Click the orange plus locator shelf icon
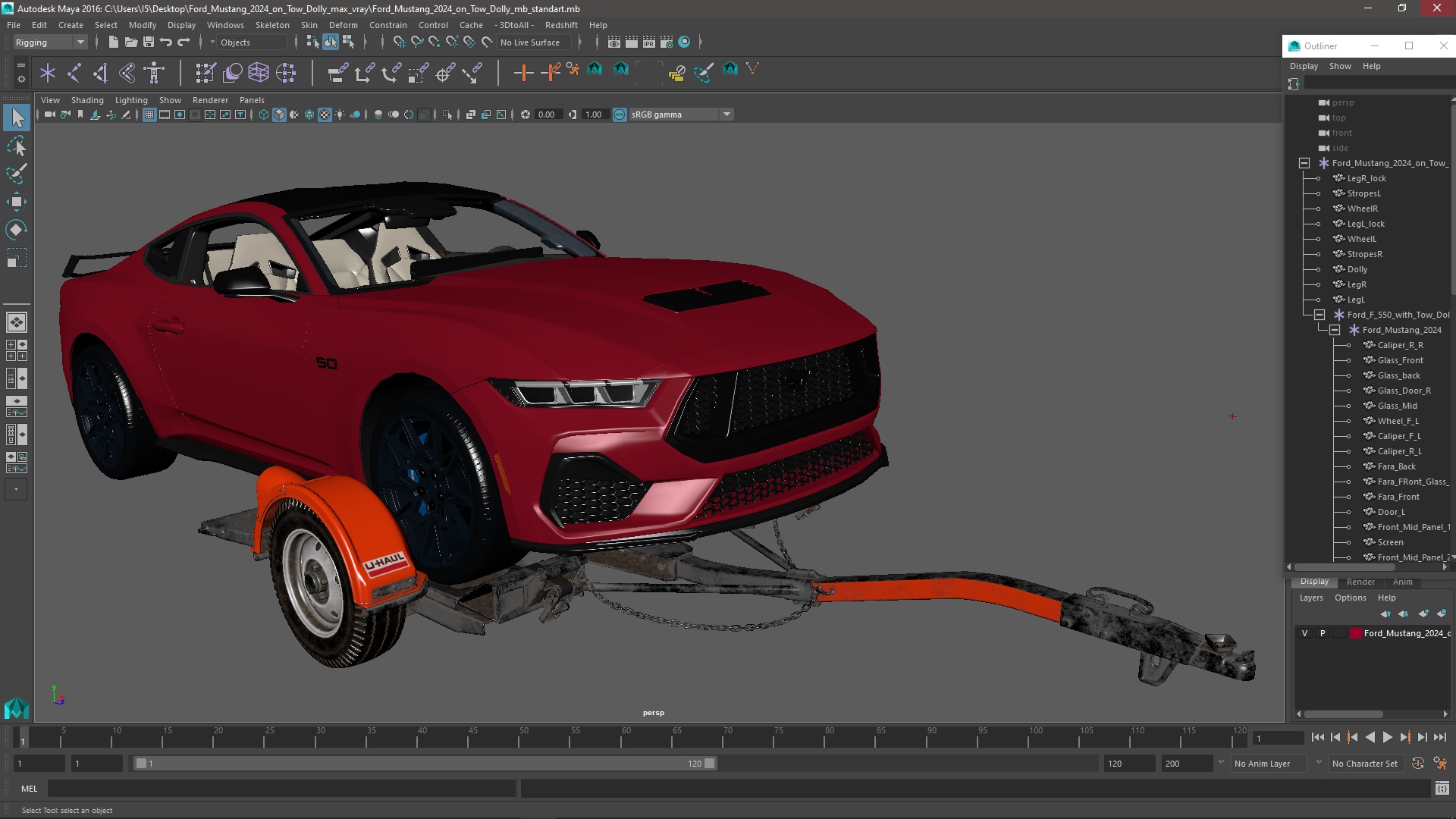This screenshot has height=819, width=1456. [523, 73]
